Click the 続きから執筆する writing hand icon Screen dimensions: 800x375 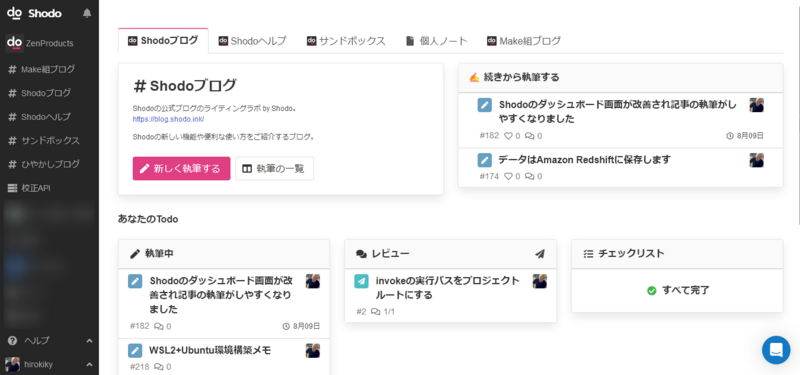tap(474, 77)
